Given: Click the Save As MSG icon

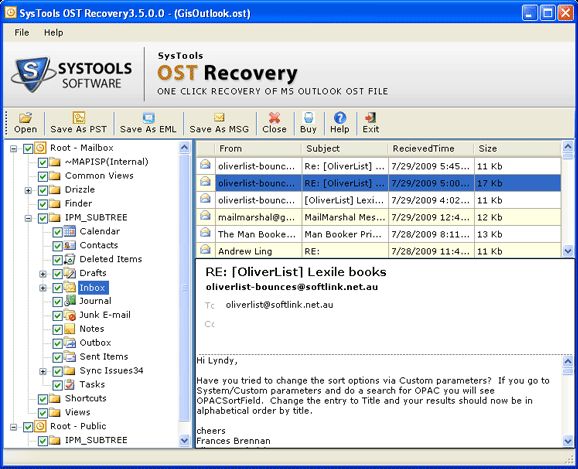Looking at the screenshot, I should coord(219,118).
